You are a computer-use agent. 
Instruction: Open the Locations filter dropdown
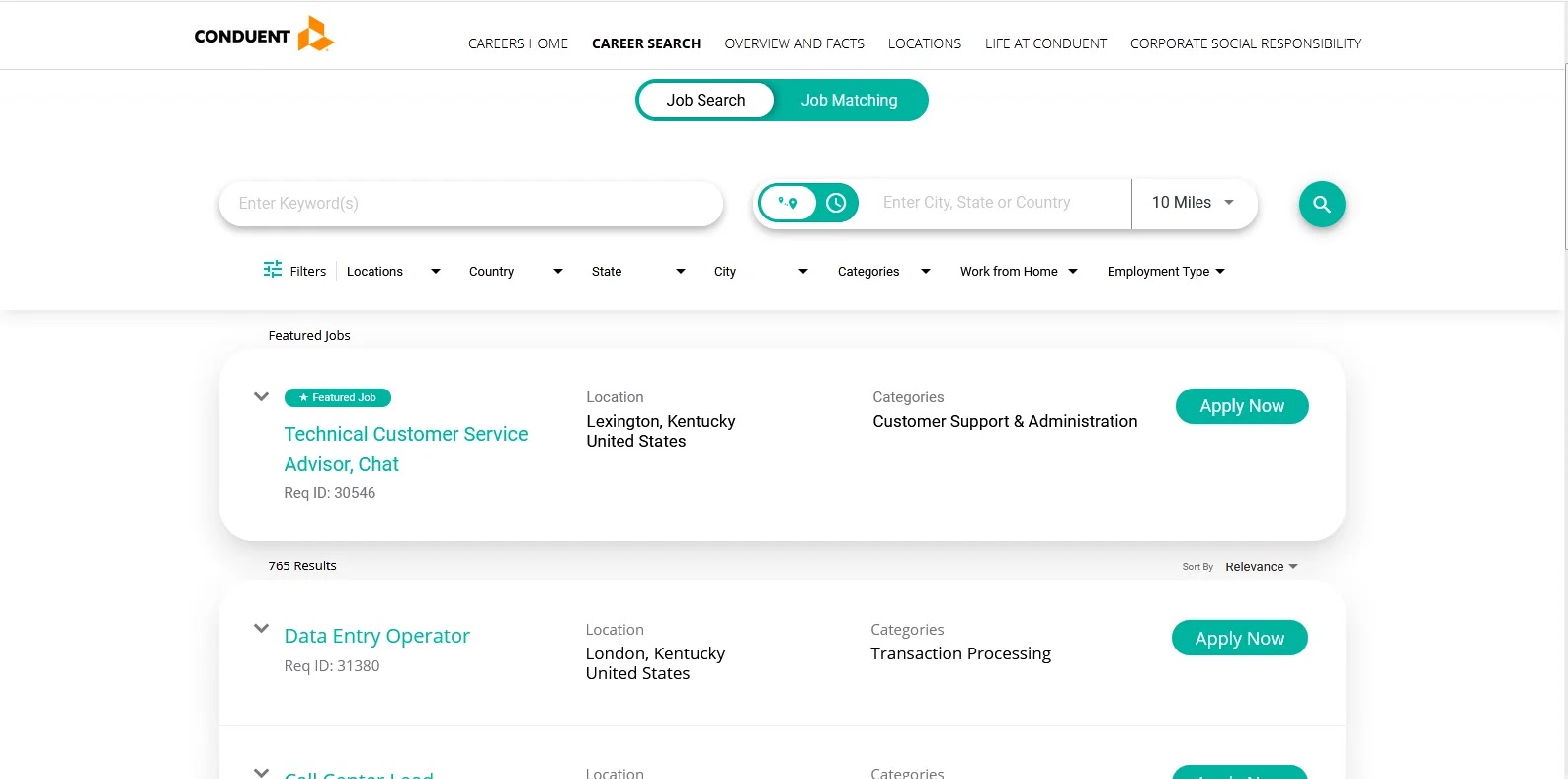393,272
